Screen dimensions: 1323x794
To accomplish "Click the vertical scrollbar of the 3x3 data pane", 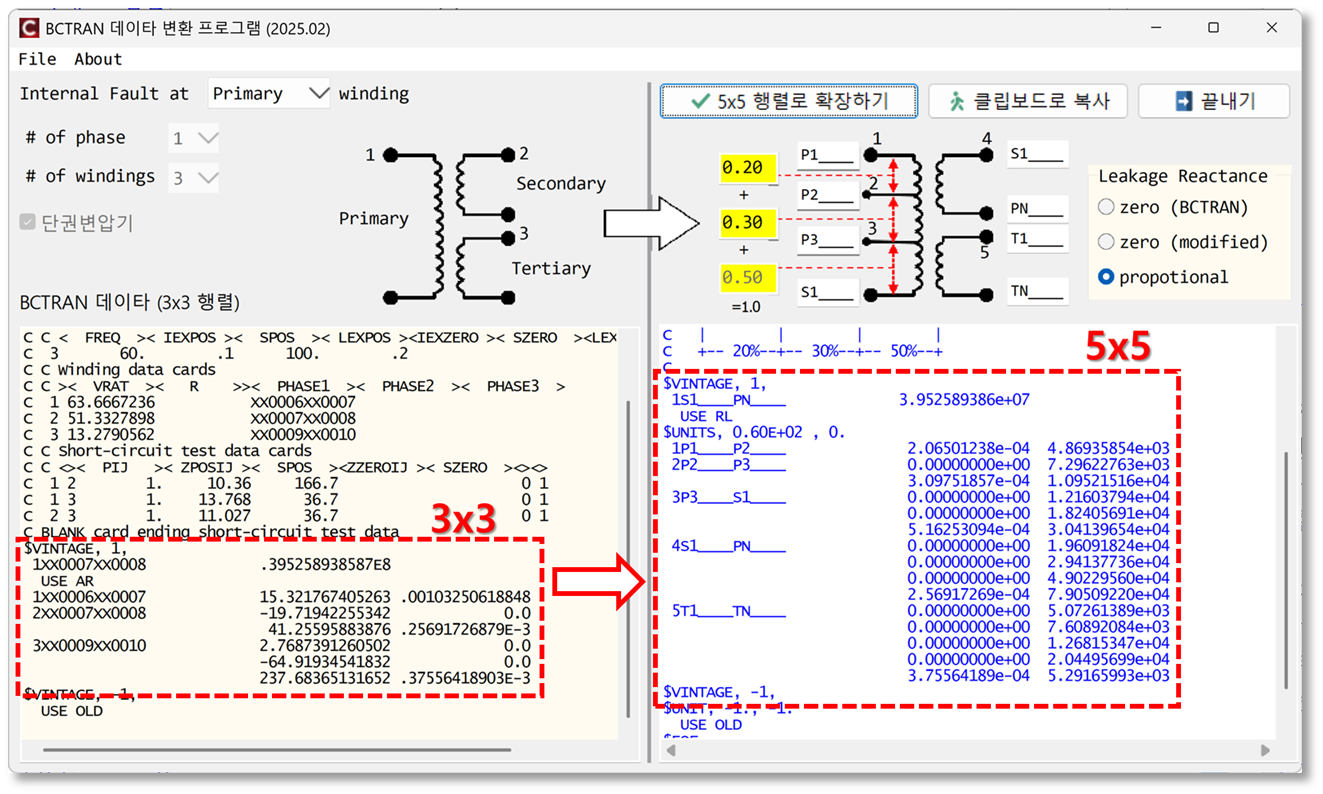I will click(x=628, y=558).
